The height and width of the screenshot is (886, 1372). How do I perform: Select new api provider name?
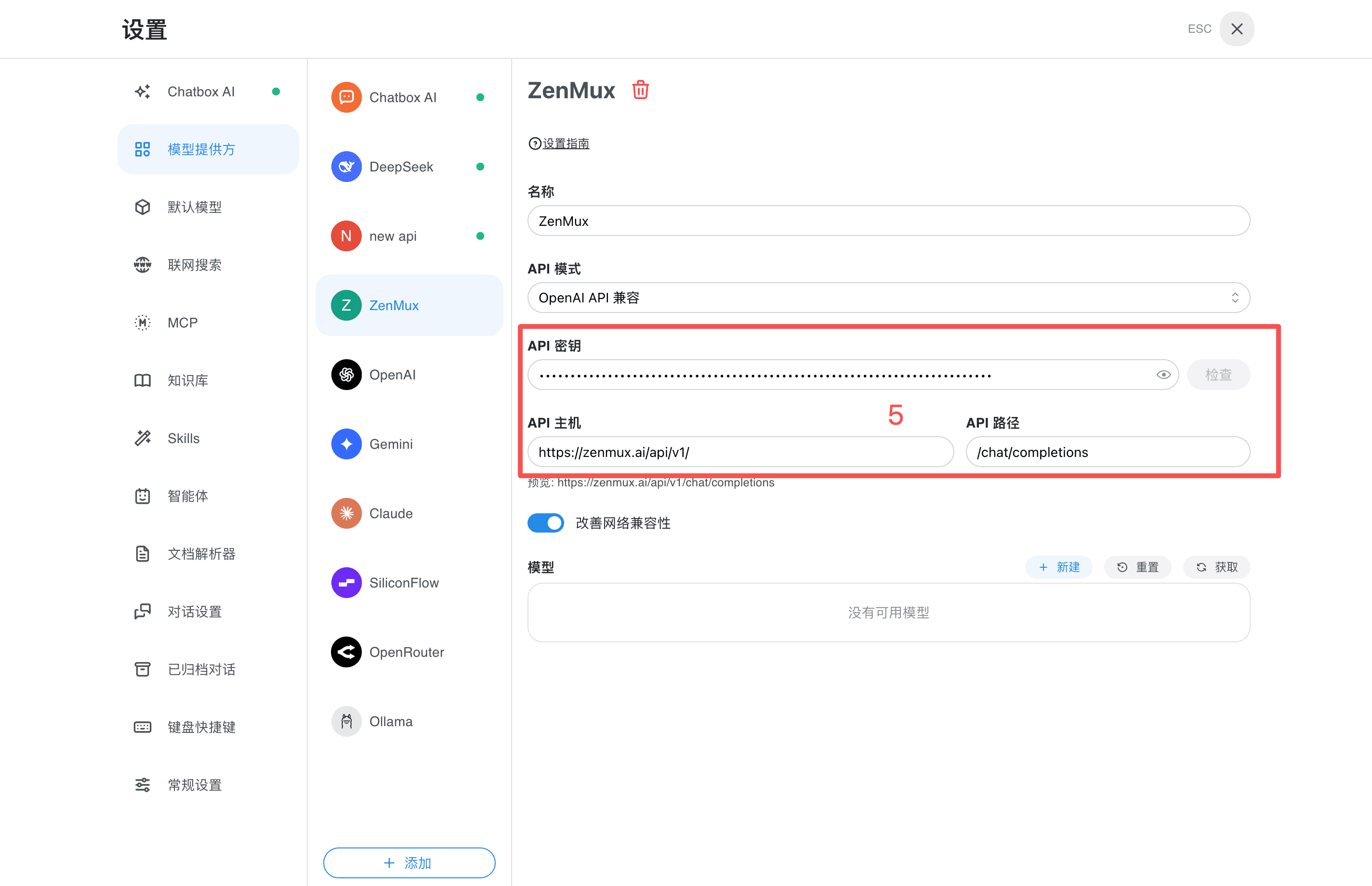pyautogui.click(x=393, y=236)
